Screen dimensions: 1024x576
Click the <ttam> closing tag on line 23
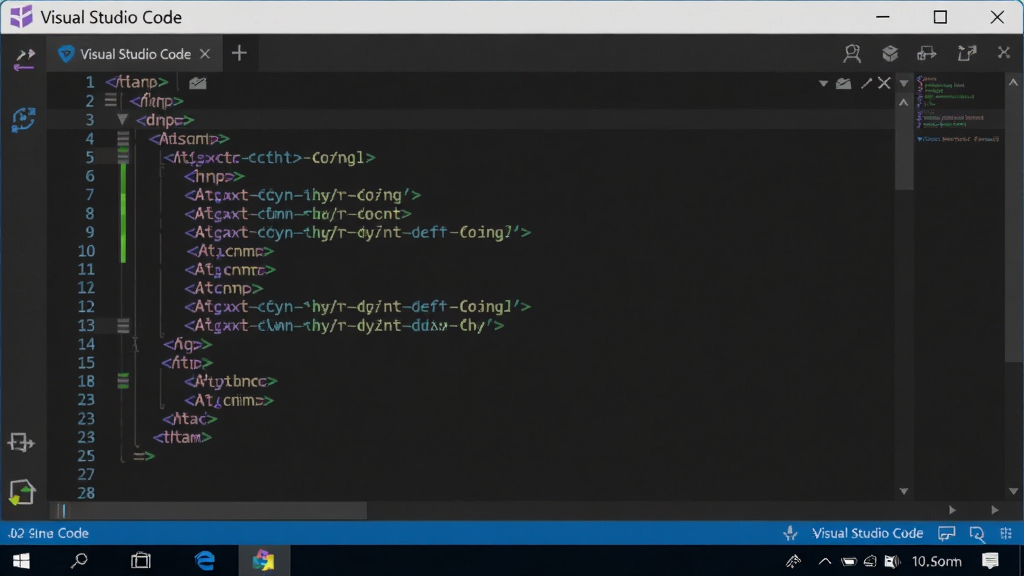pos(182,437)
